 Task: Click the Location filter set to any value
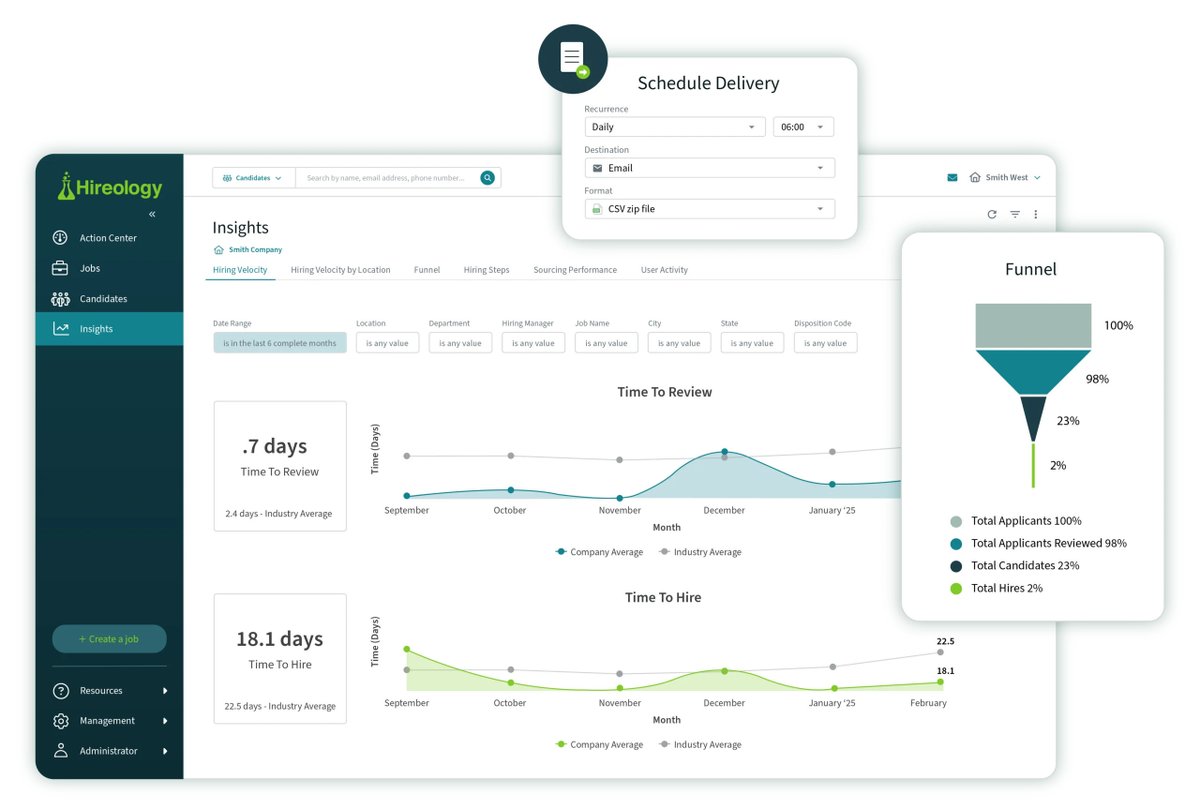387,342
